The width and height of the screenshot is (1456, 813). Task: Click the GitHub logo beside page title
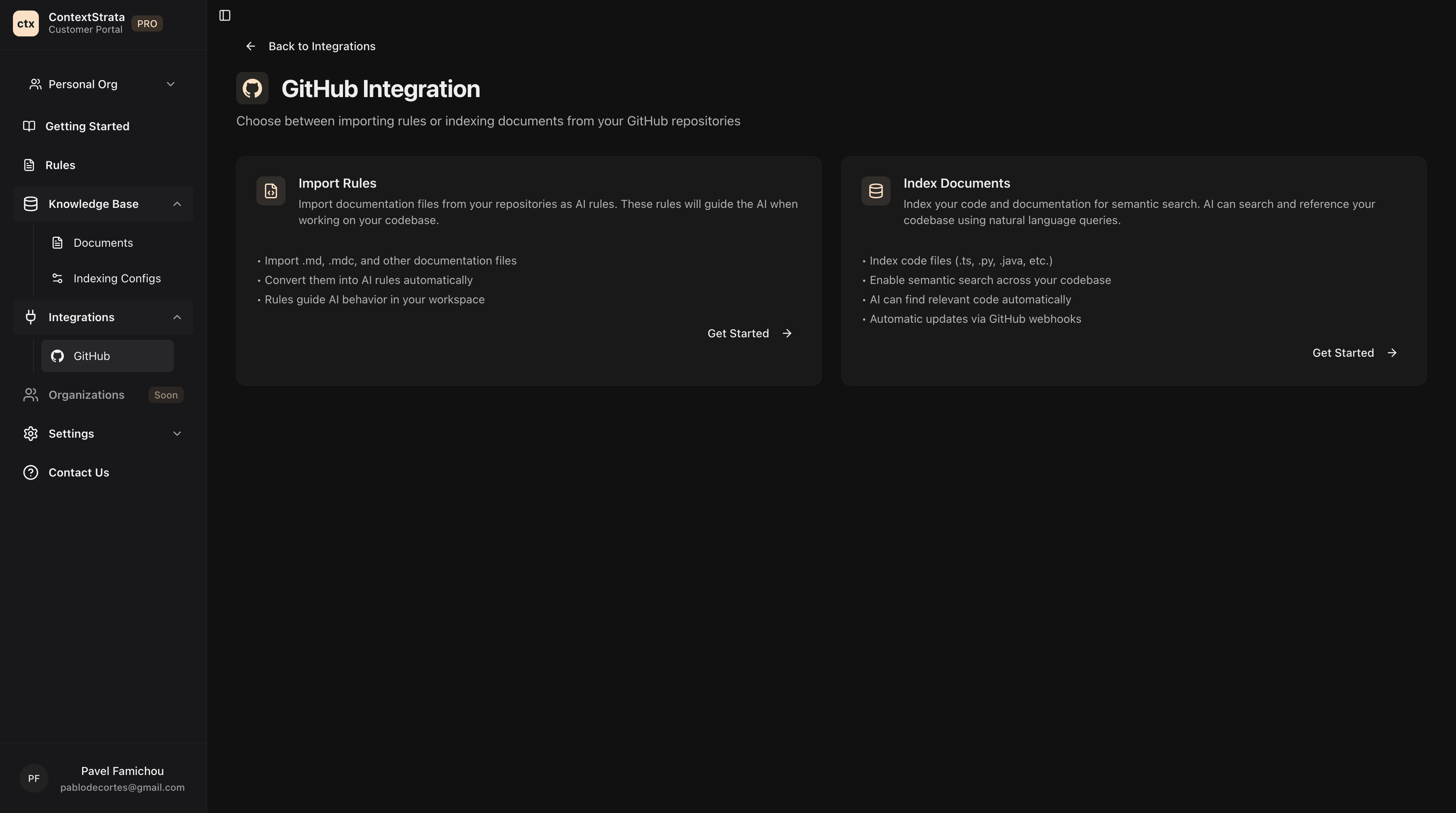[x=252, y=88]
